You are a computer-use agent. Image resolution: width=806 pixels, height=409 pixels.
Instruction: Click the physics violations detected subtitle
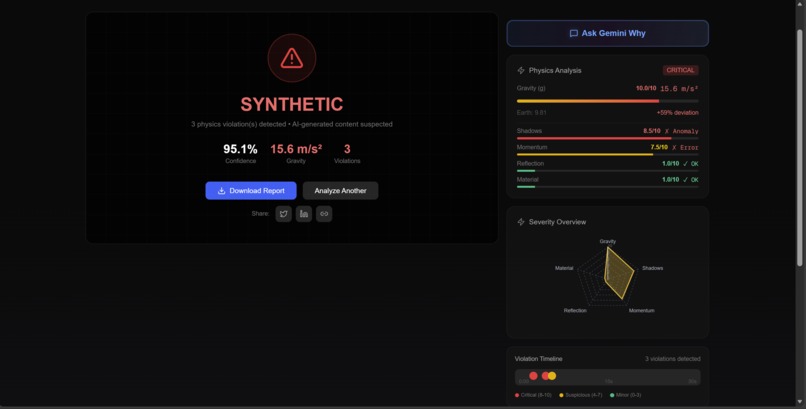pyautogui.click(x=291, y=124)
